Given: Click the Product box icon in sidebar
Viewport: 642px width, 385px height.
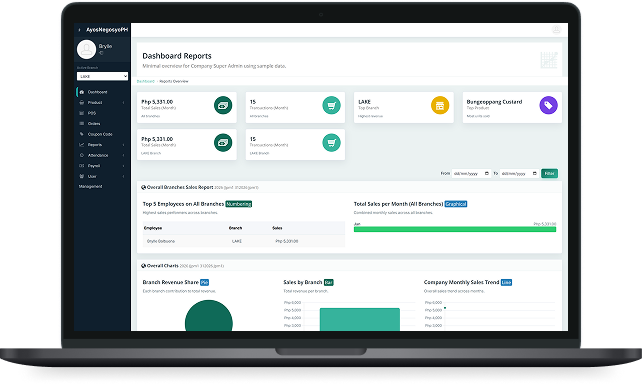Looking at the screenshot, I should (x=82, y=102).
